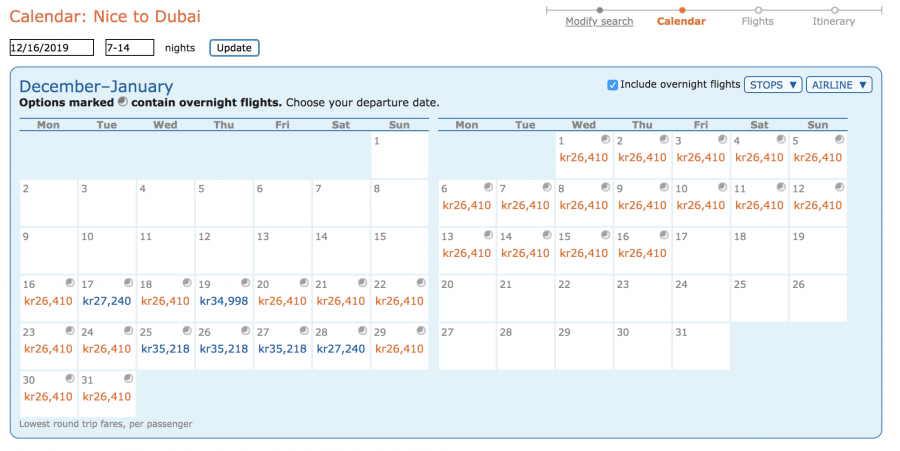Click overnight icon on January 1

(x=605, y=139)
